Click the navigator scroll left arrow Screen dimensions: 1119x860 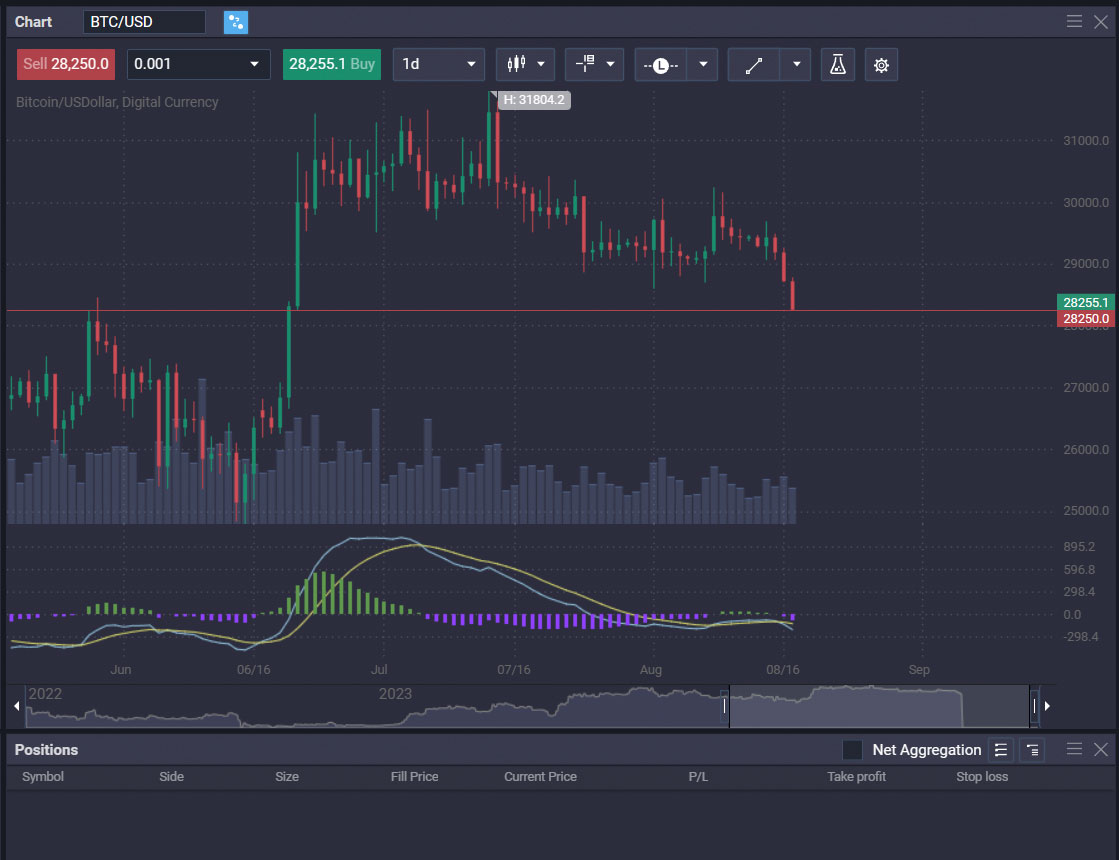[x=16, y=706]
